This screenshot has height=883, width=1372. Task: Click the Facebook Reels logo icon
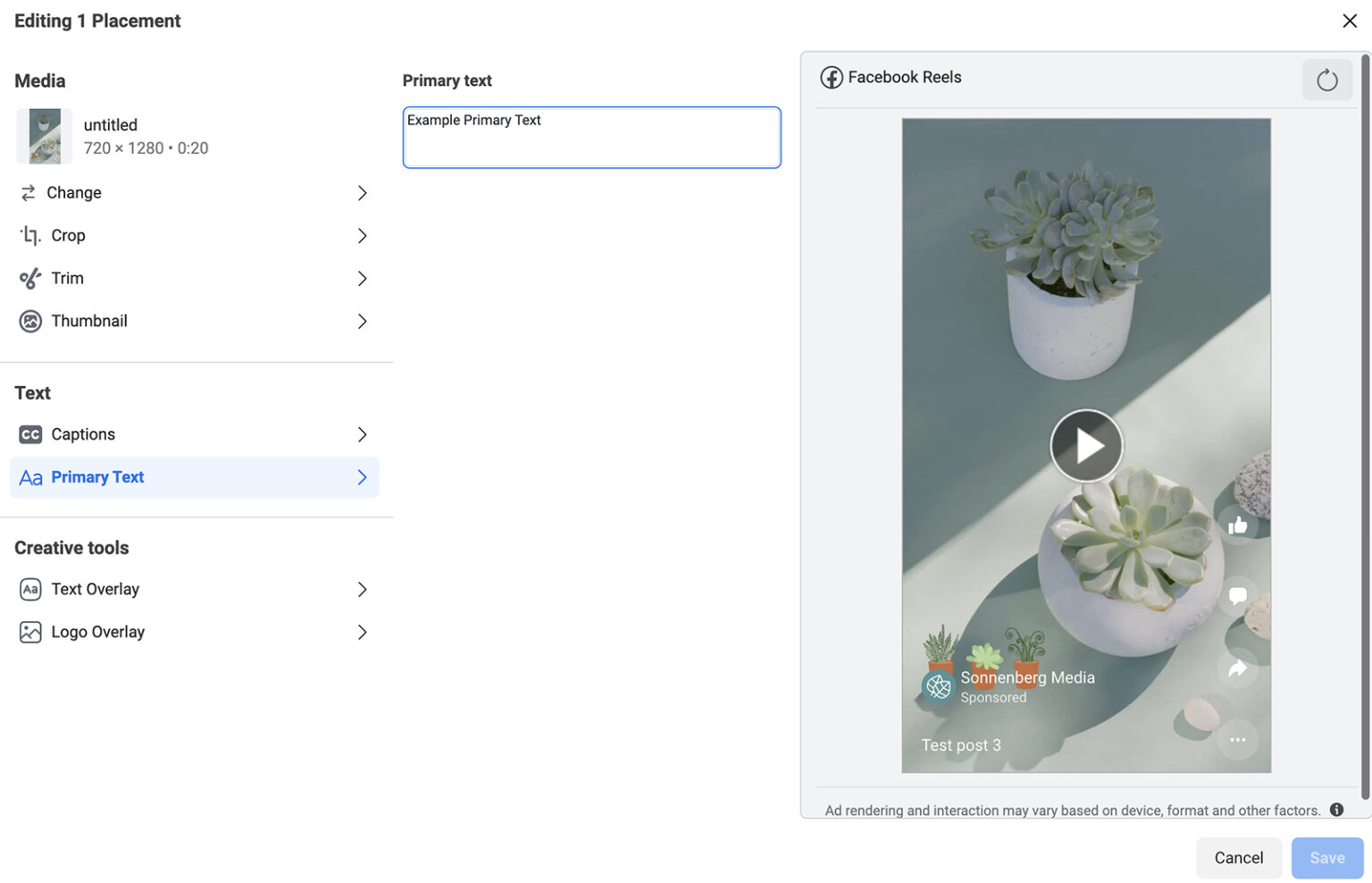click(x=832, y=77)
